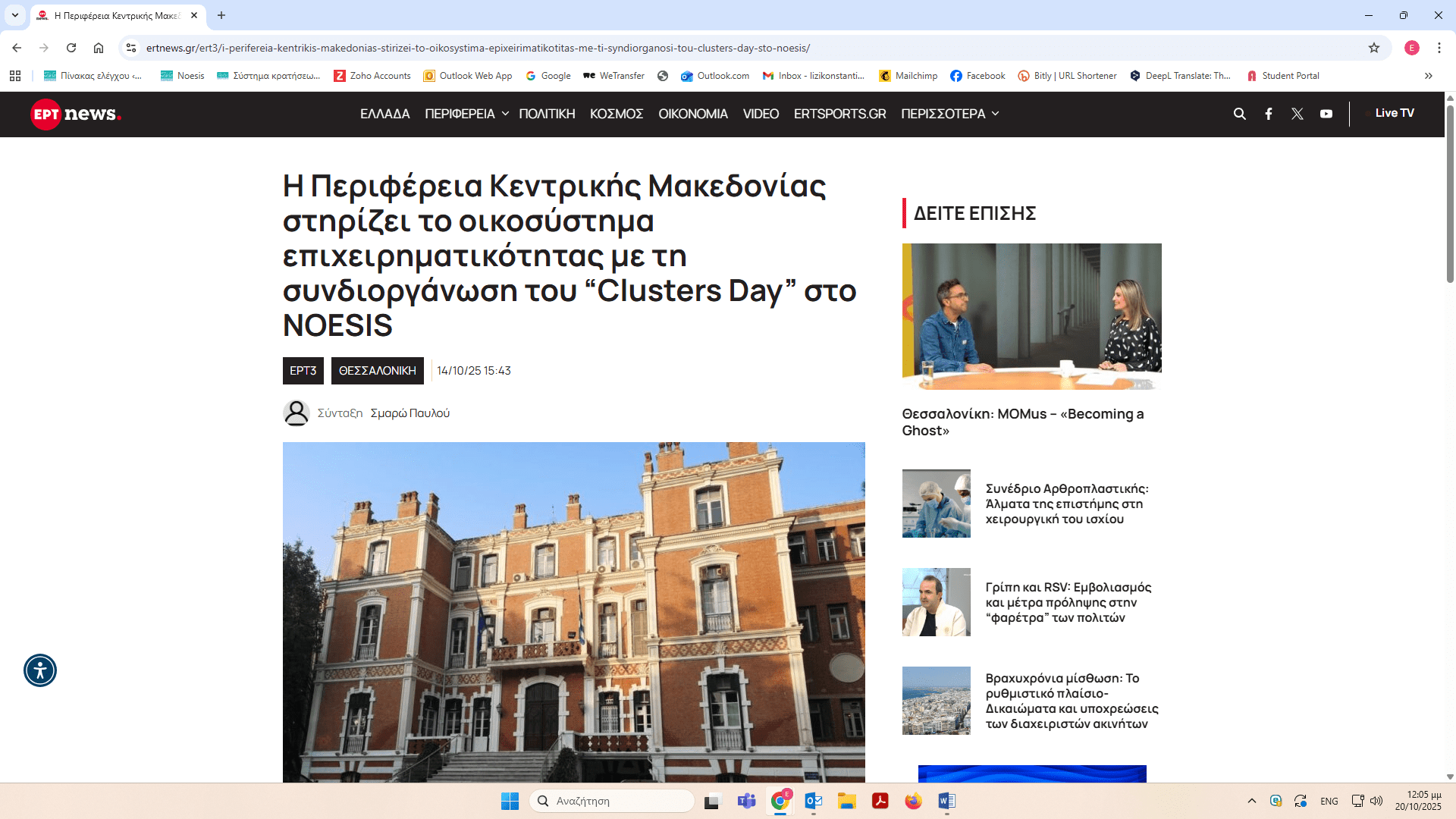Bookmark this page with star icon
This screenshot has width=1456, height=819.
click(1374, 48)
